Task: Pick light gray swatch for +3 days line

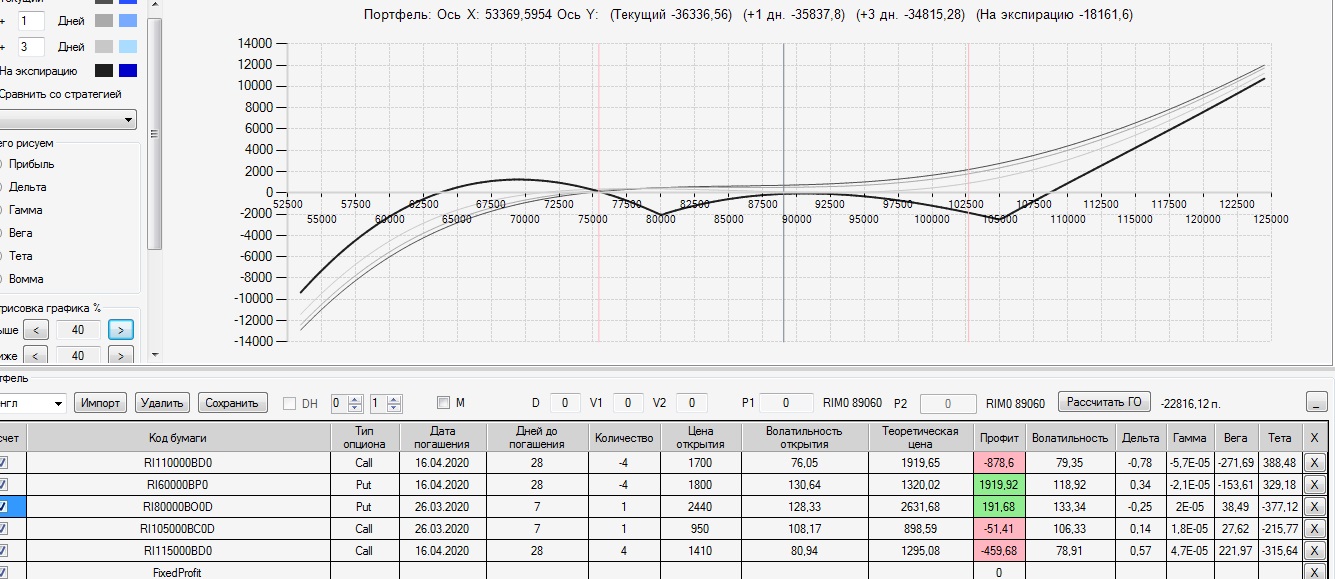Action: pyautogui.click(x=104, y=46)
